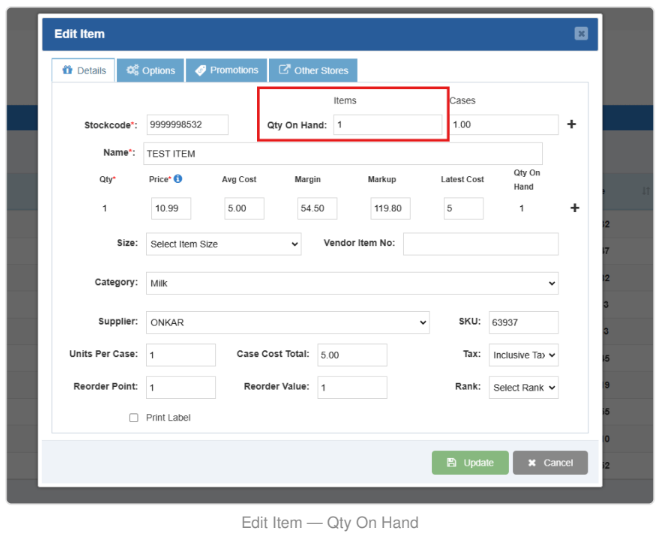Open the Tax dropdown
The width and height of the screenshot is (662, 536).
(x=524, y=355)
